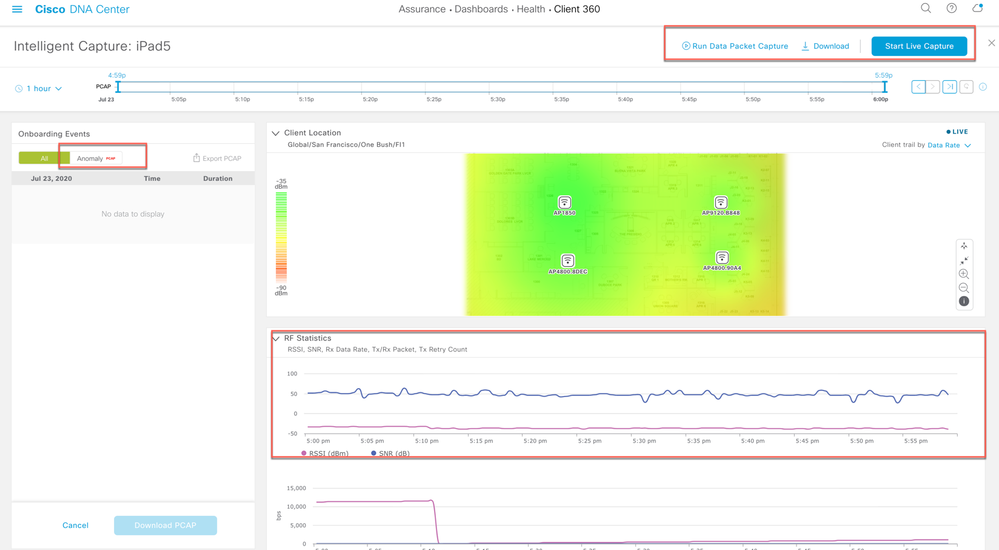Click the Global/San Francisco/One Bush/Fl1 location path
The height and width of the screenshot is (550, 999).
pos(346,145)
